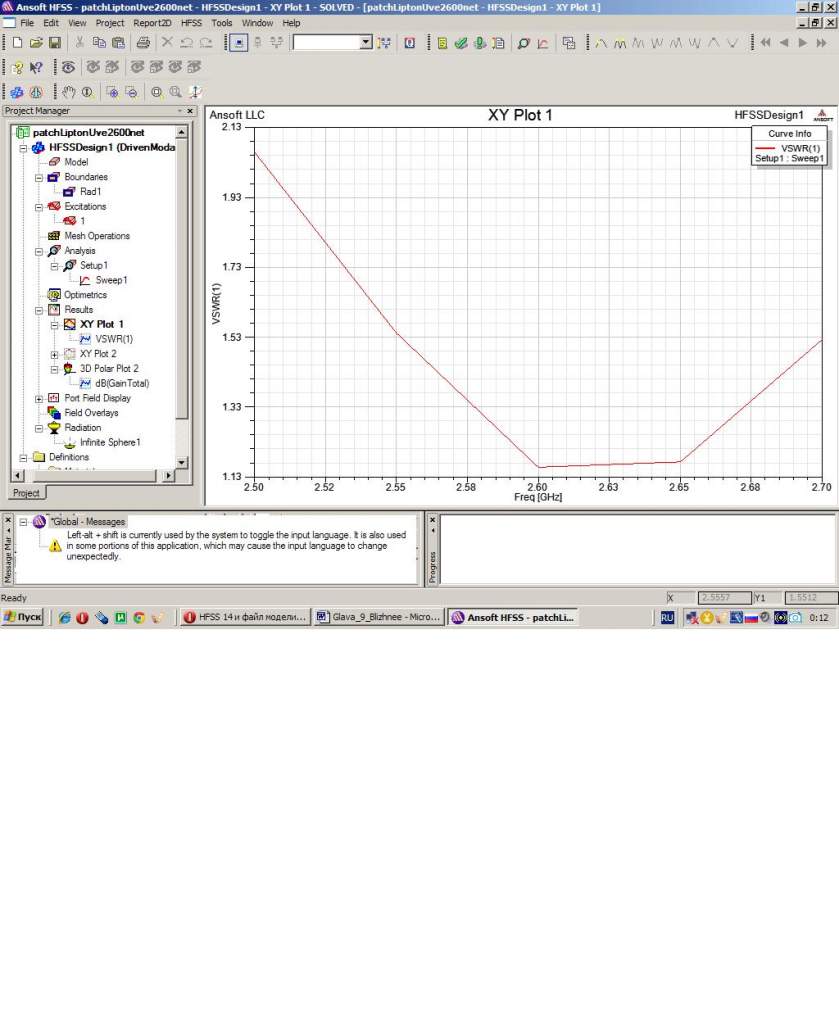Select the Rad1 boundary item
Screen dimensions: 839x1024
click(x=90, y=192)
